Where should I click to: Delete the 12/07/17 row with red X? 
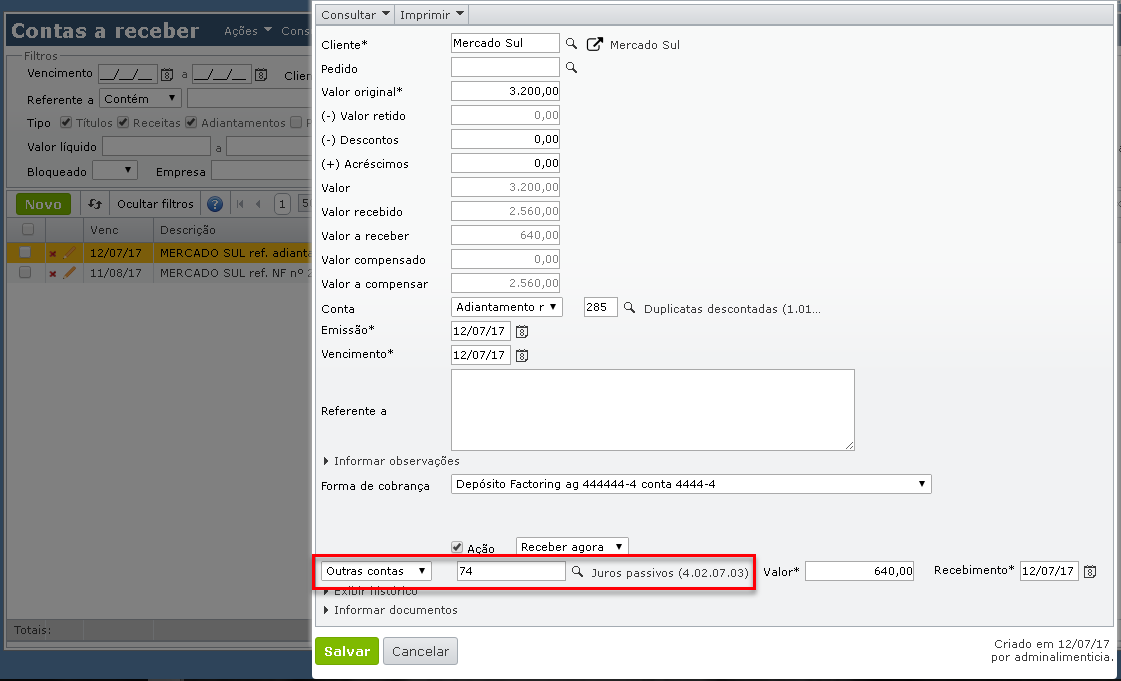click(52, 254)
